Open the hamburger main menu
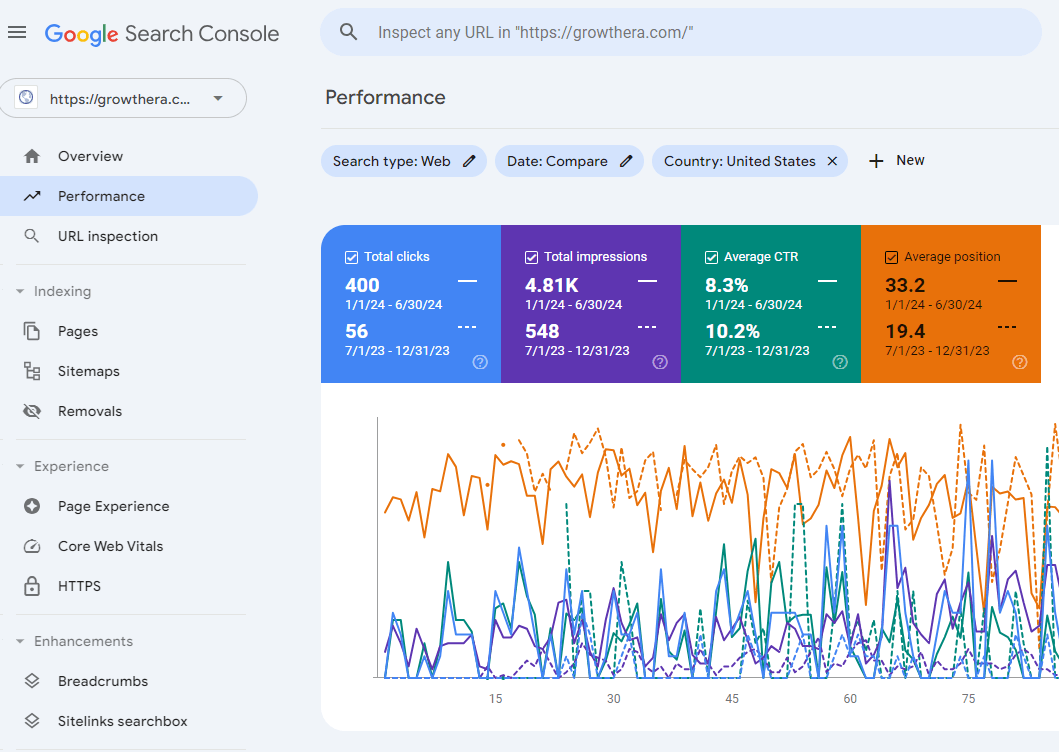This screenshot has height=752, width=1059. click(17, 33)
